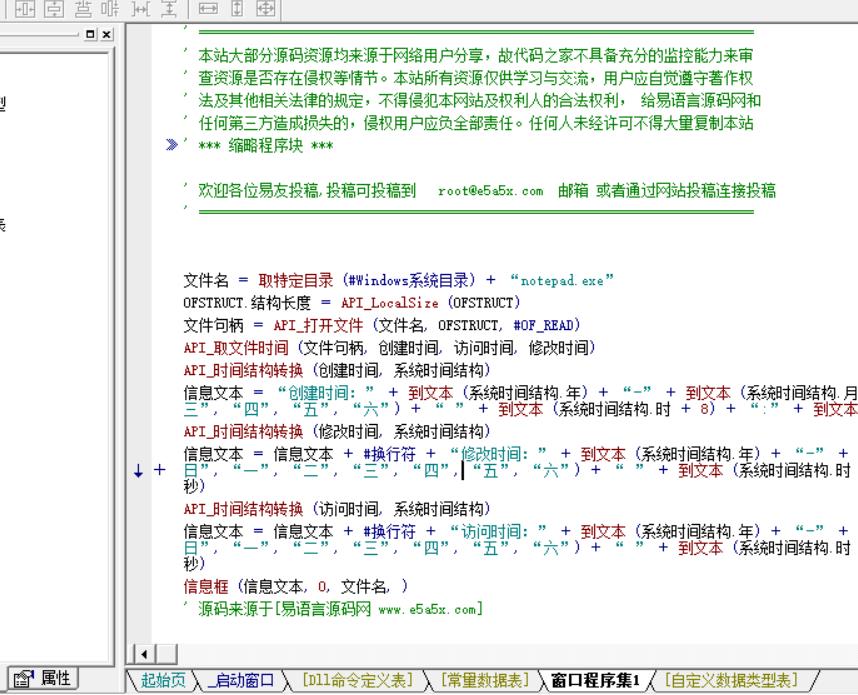This screenshot has height=695, width=858.
Task: Click API_时间结构转换 line with 访问时间
Action: pos(337,508)
